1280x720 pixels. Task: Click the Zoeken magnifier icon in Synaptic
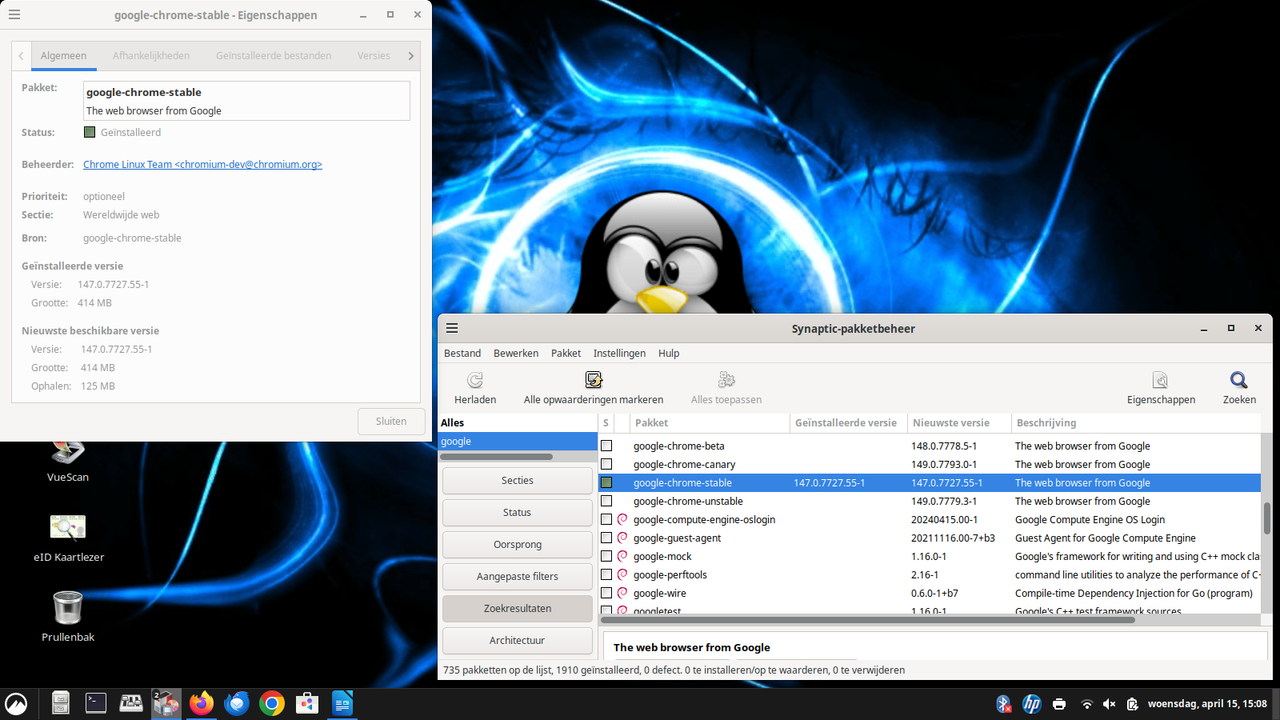(x=1239, y=380)
